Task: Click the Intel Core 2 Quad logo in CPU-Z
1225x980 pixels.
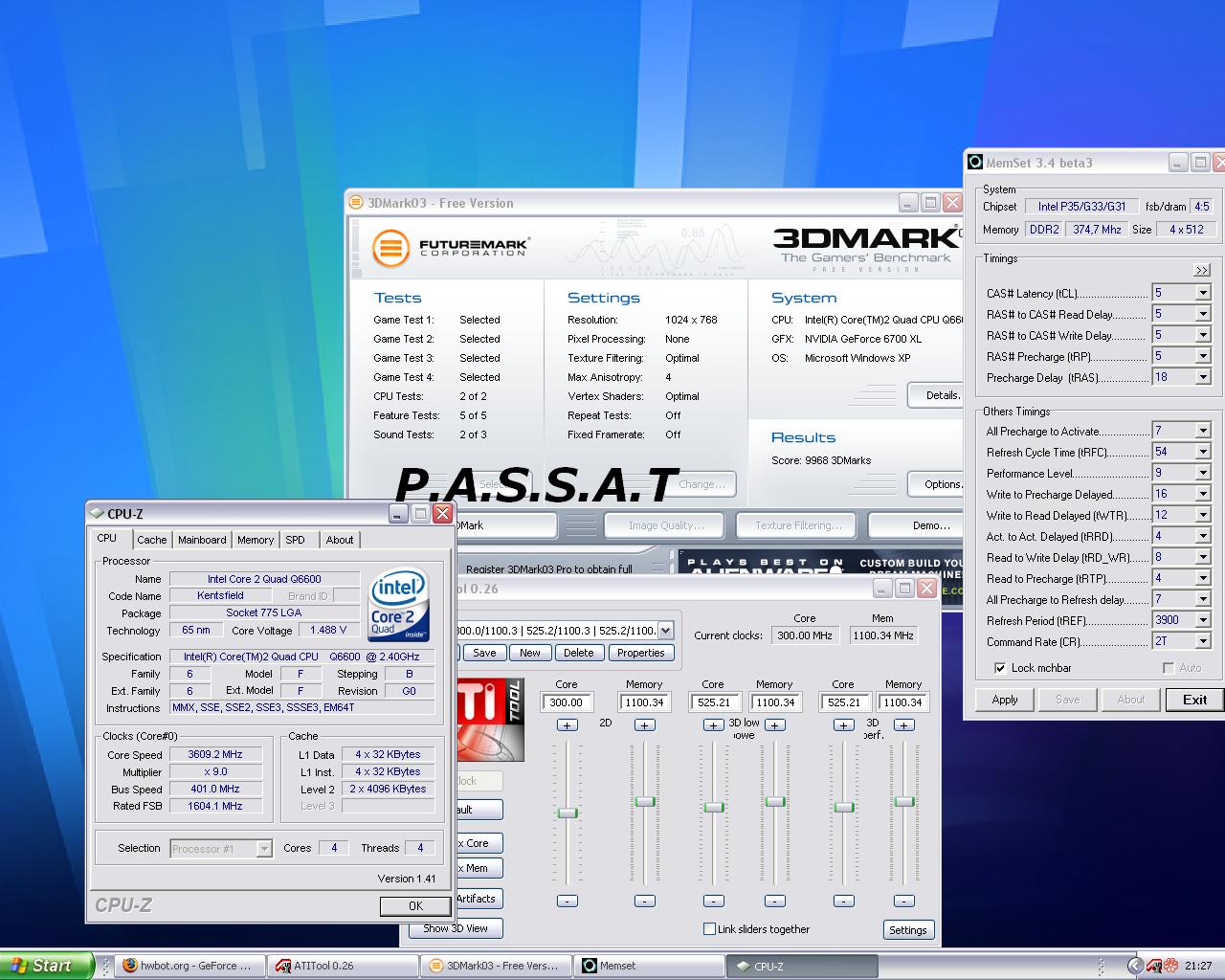Action: (x=399, y=605)
